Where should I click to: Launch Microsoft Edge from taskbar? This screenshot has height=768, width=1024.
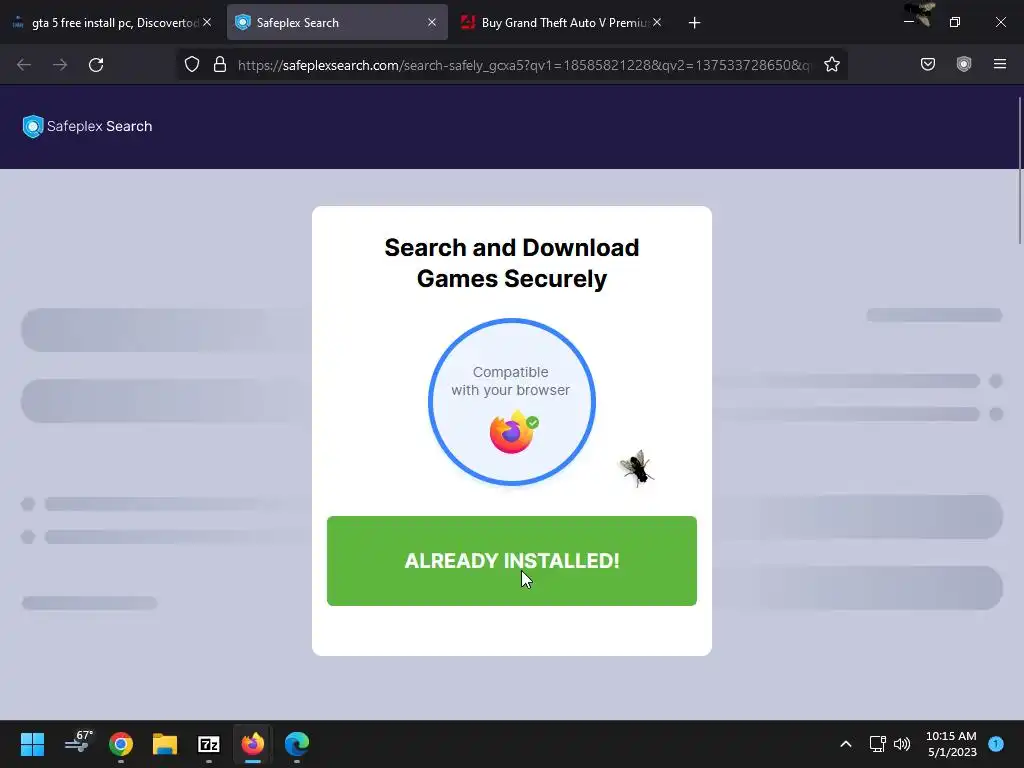(297, 744)
